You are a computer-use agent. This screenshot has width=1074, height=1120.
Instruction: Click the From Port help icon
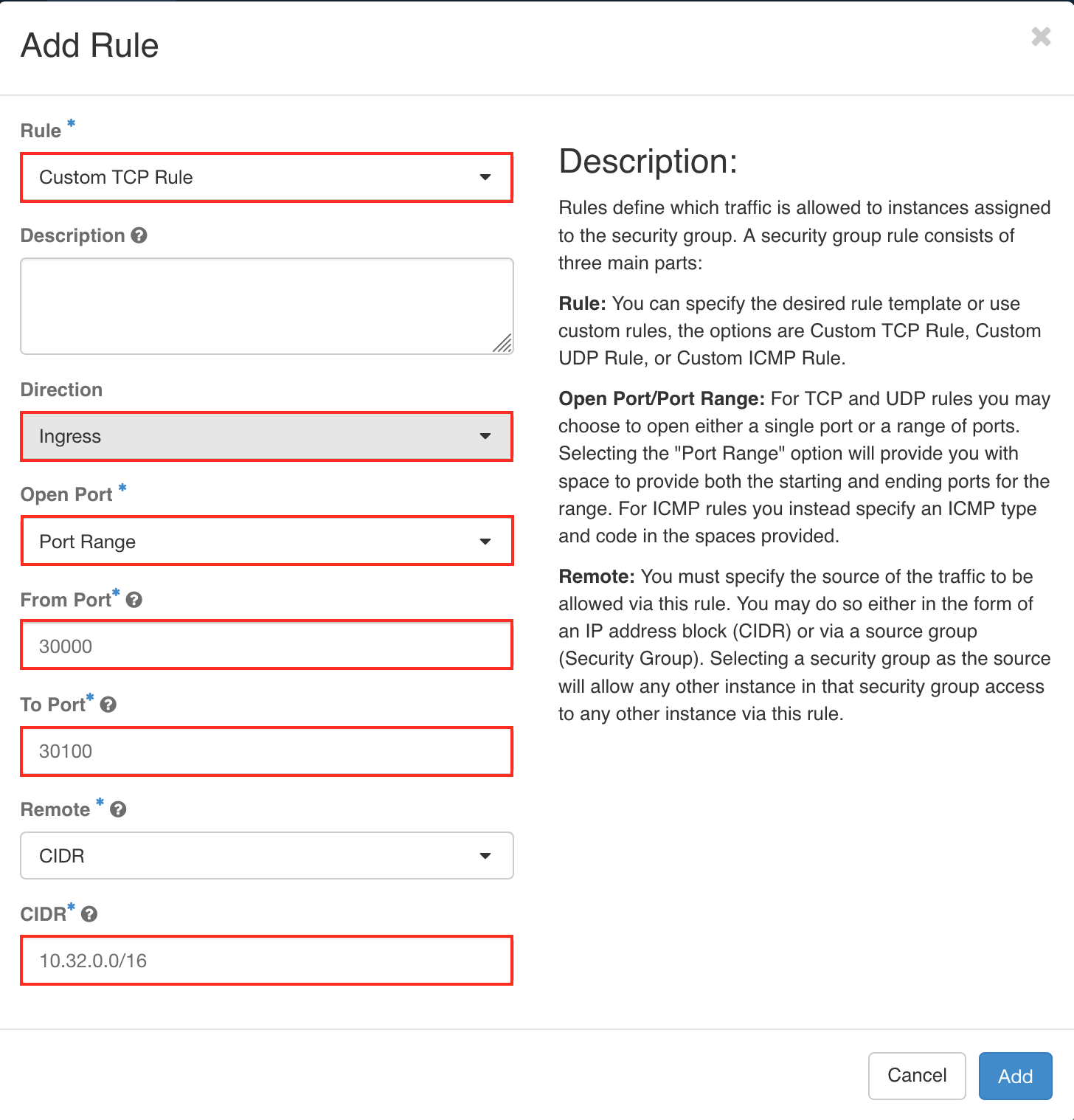[x=134, y=600]
